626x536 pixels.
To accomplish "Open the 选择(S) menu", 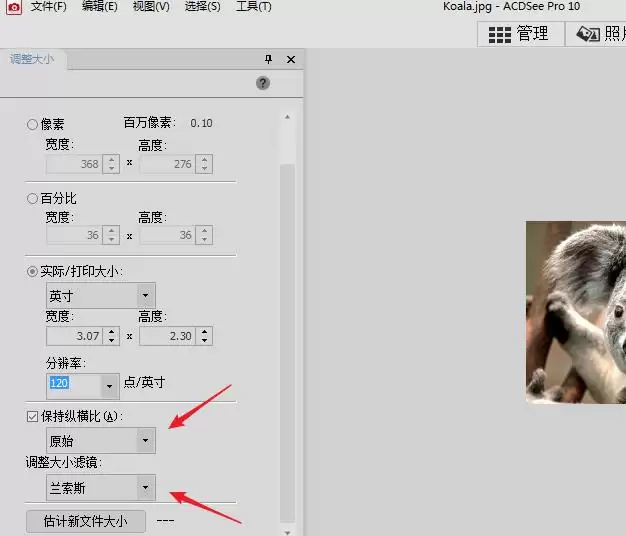I will click(202, 6).
